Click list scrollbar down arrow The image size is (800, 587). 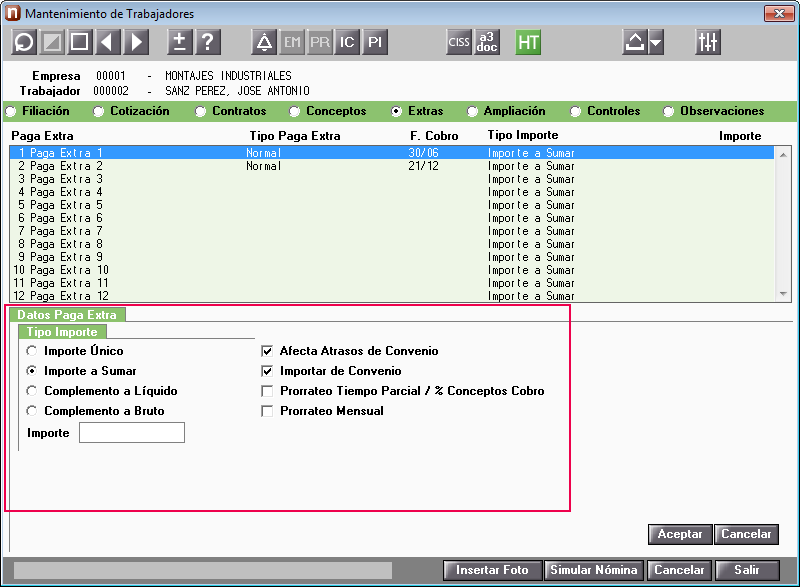pos(783,294)
